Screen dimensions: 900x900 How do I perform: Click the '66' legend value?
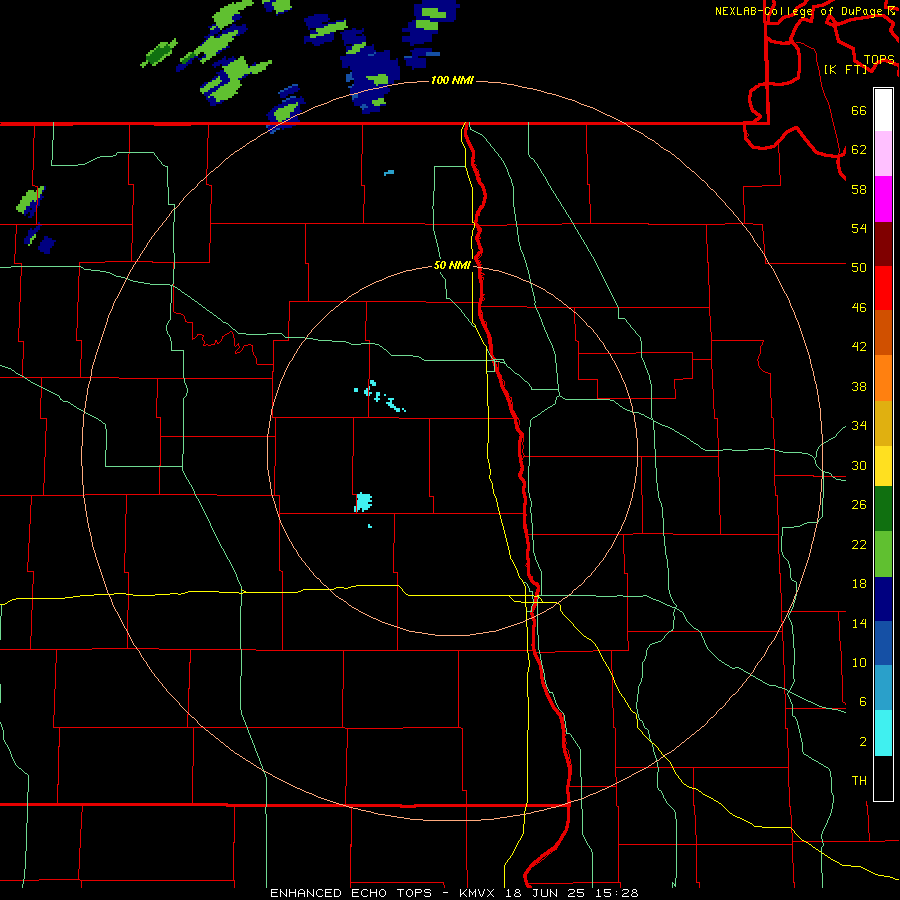[859, 111]
